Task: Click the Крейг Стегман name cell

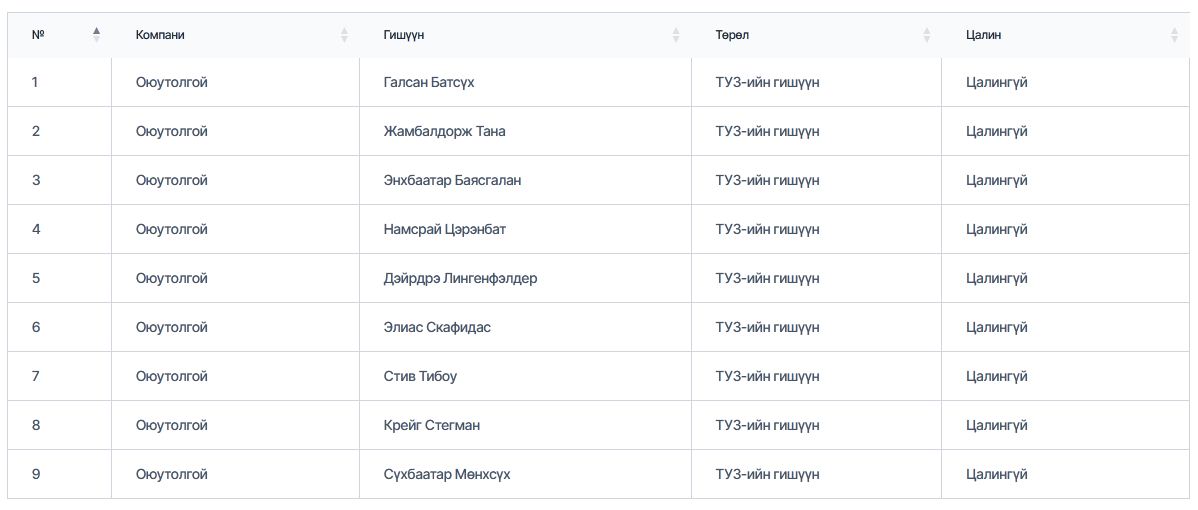Action: (x=431, y=425)
